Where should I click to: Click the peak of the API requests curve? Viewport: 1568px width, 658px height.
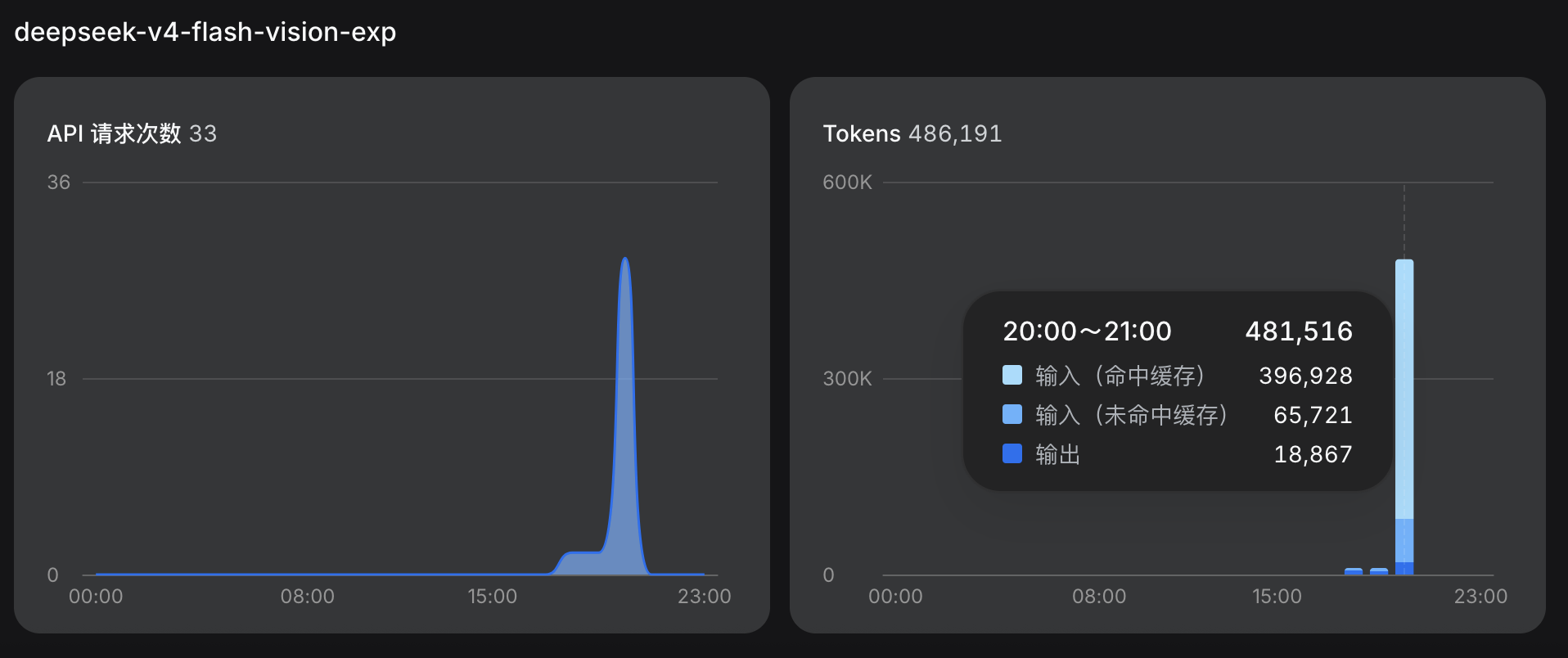coord(625,259)
